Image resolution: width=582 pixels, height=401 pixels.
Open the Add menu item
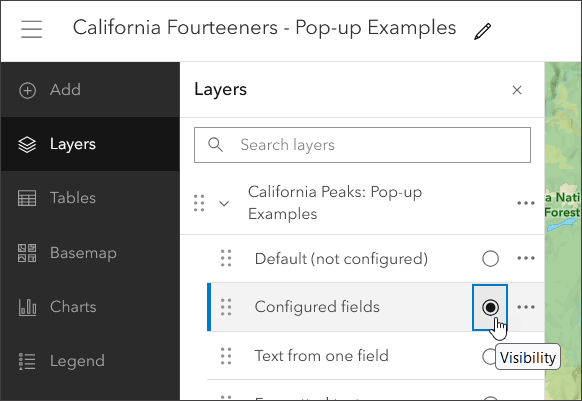point(90,90)
